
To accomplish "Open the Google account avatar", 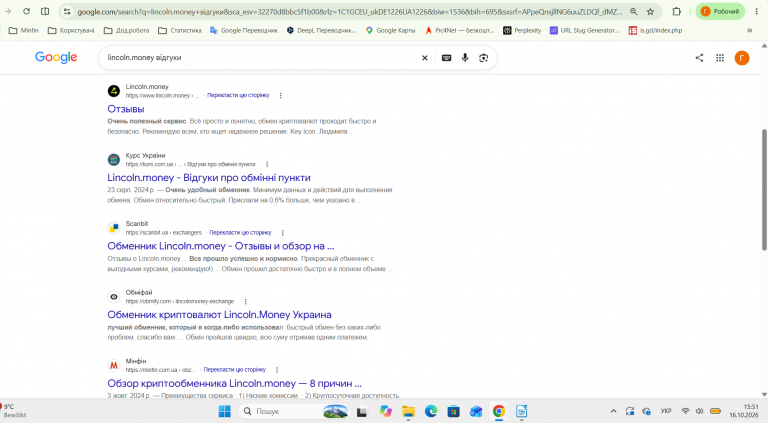I will click(742, 58).
